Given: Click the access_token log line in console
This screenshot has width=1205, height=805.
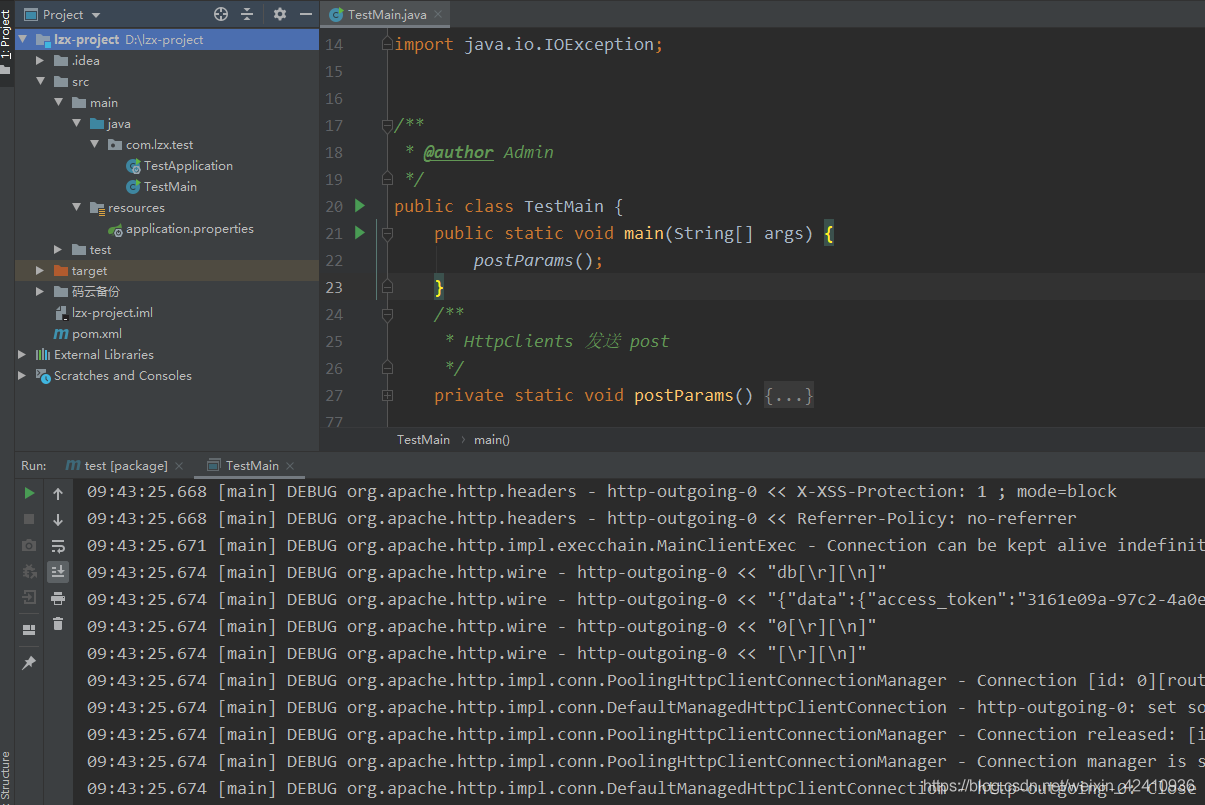Looking at the screenshot, I should (646, 599).
